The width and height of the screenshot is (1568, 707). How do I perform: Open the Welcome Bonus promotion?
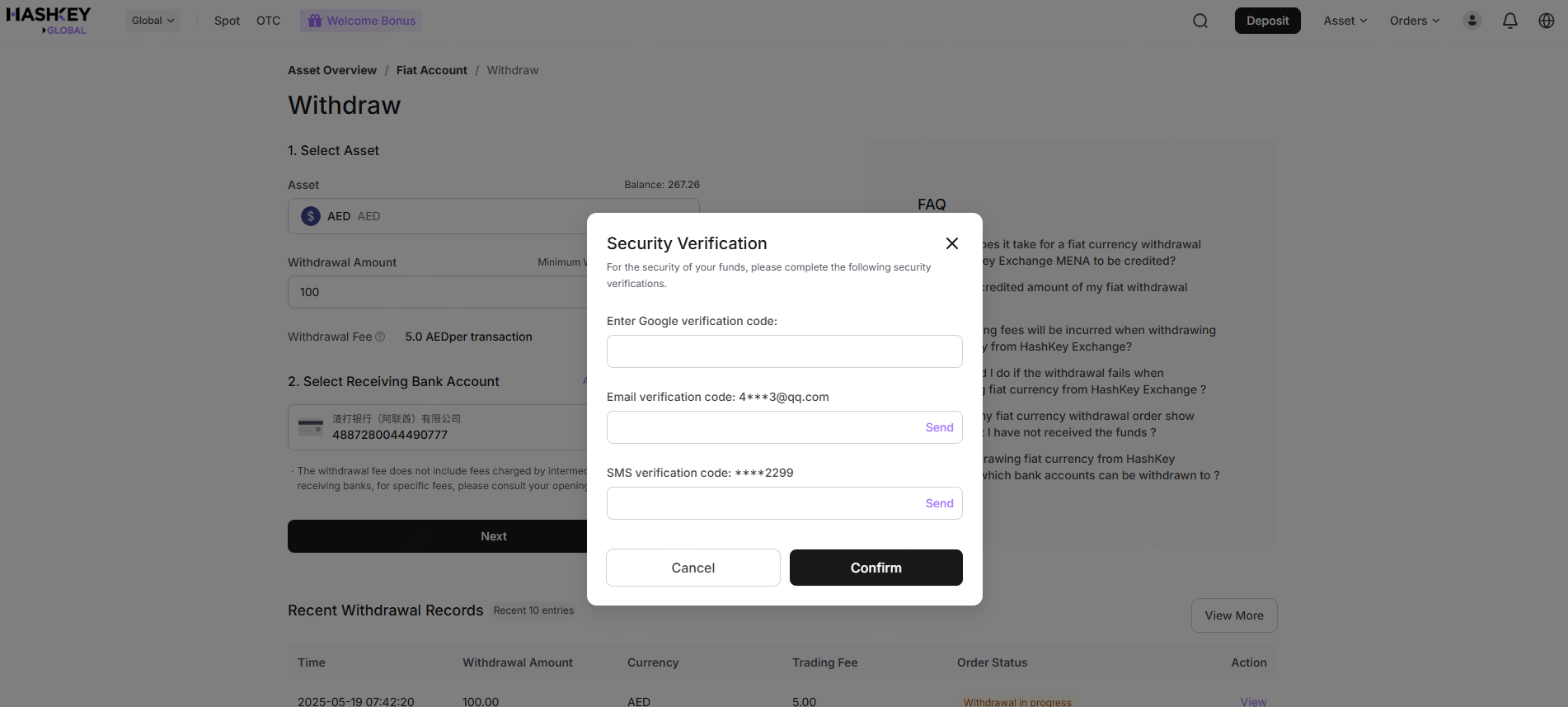tap(361, 21)
